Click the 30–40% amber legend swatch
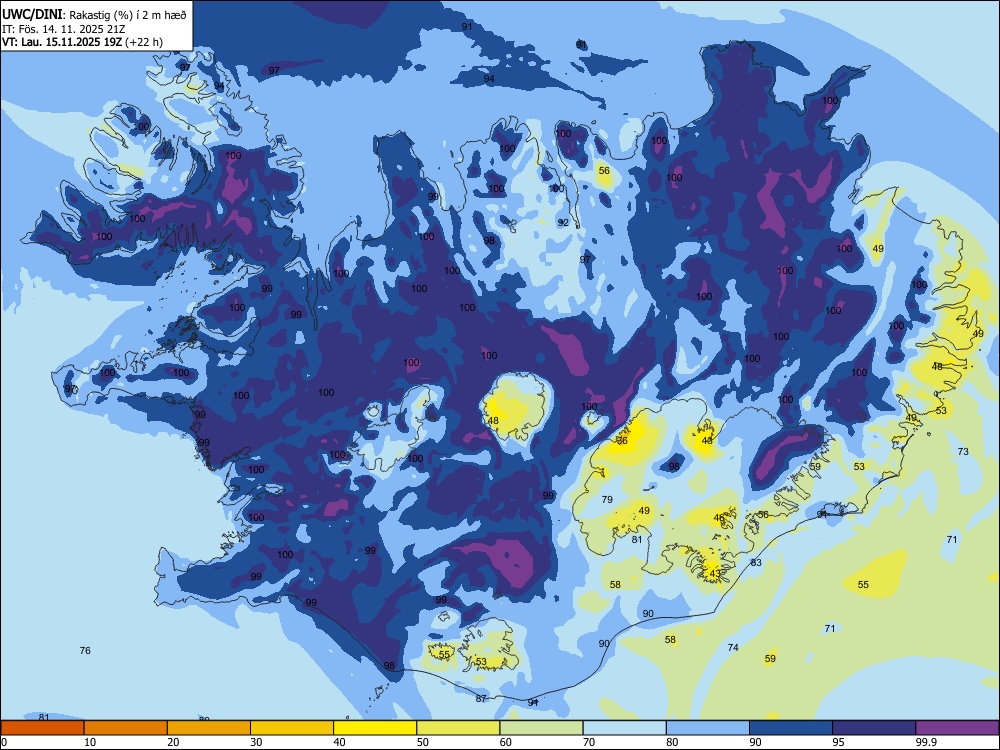 292,728
